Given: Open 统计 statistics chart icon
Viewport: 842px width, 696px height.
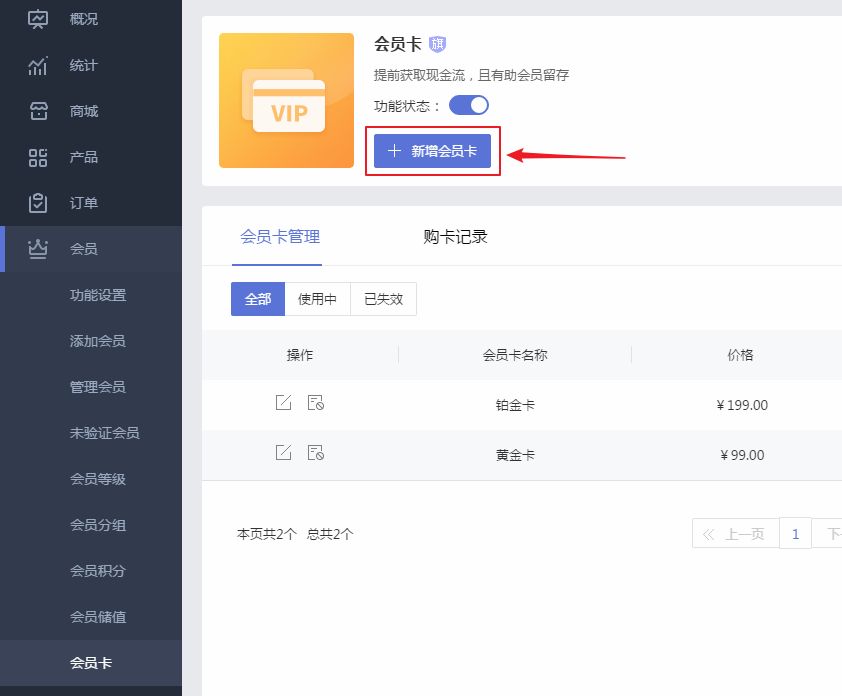Looking at the screenshot, I should (38, 65).
